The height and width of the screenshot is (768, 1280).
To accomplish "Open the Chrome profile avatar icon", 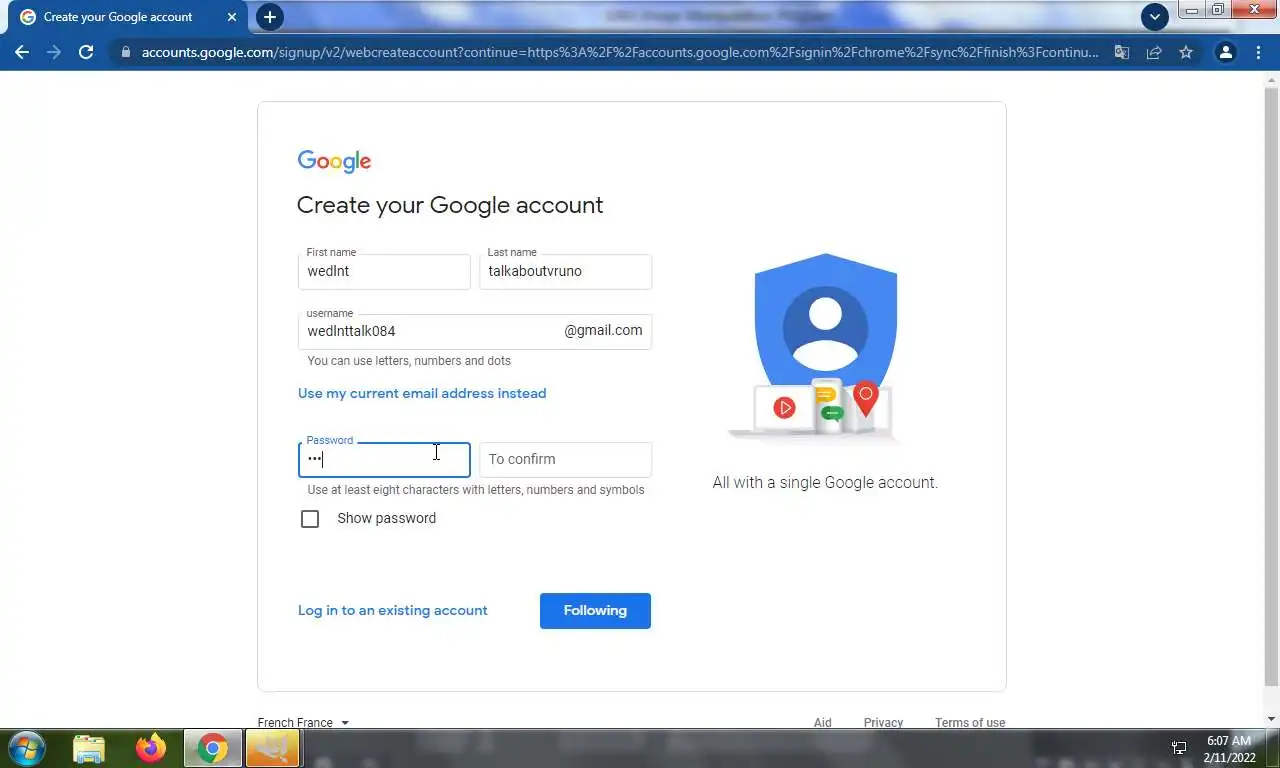I will tap(1225, 52).
